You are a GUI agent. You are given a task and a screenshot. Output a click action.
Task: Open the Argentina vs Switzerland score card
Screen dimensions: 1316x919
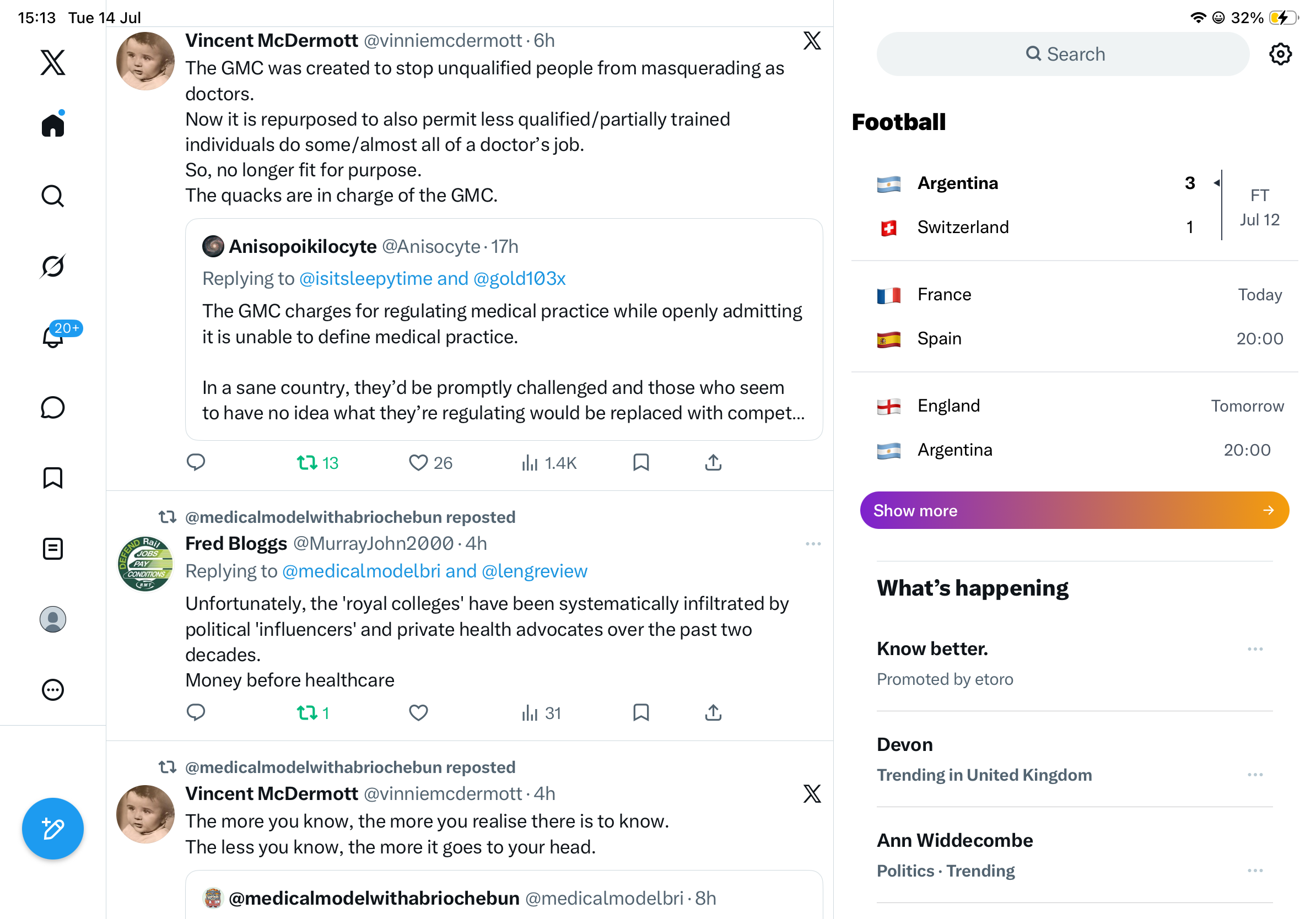(x=1074, y=205)
